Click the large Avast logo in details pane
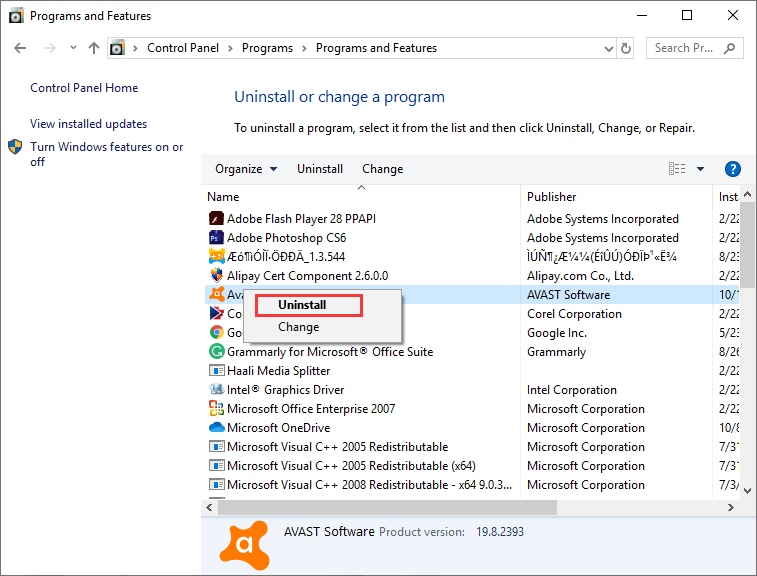Image resolution: width=757 pixels, height=576 pixels. (245, 545)
